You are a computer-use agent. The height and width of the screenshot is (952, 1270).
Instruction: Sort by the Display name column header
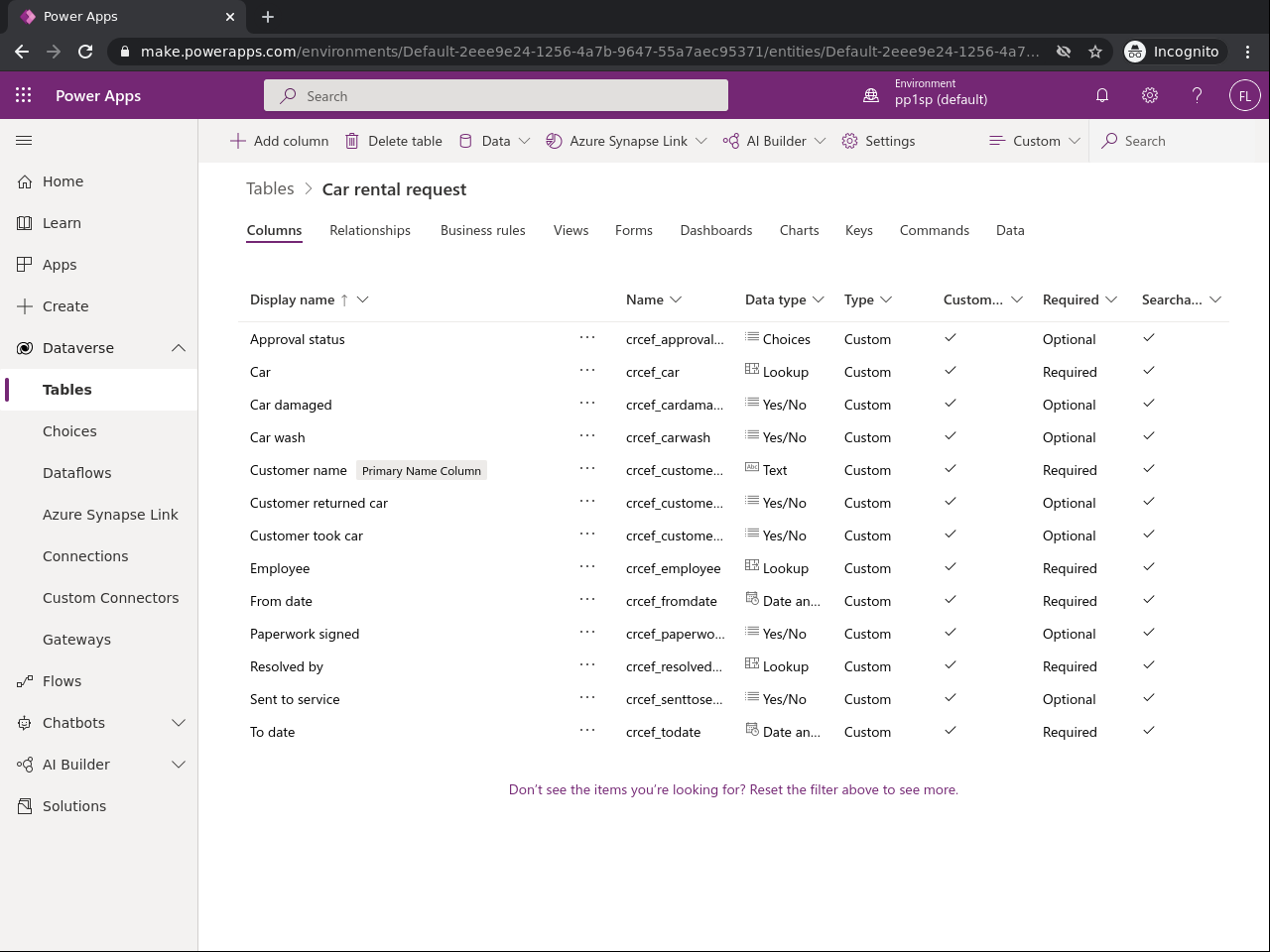292,299
